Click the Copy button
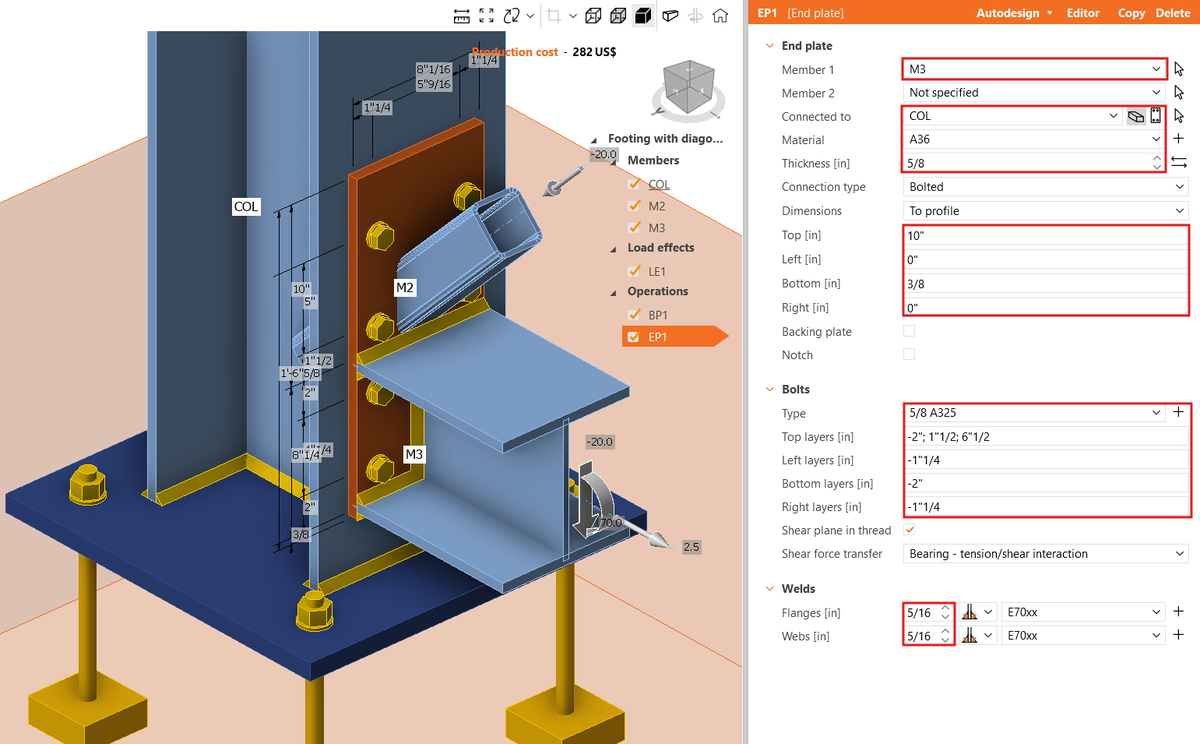The width and height of the screenshot is (1200, 744). pos(1131,13)
